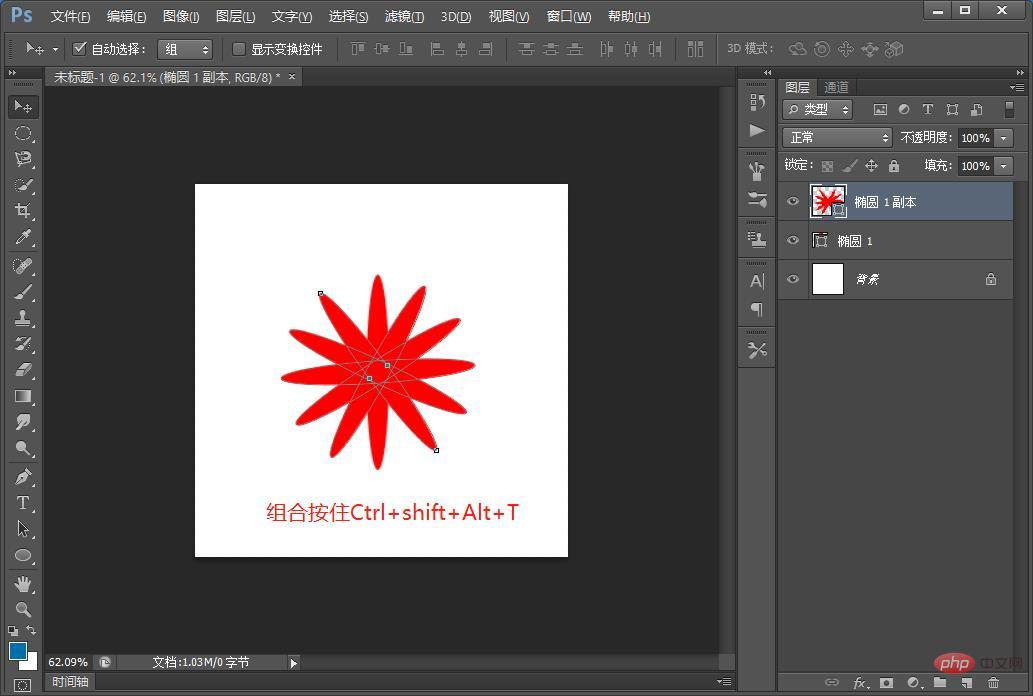Select the Zoom tool

point(23,610)
